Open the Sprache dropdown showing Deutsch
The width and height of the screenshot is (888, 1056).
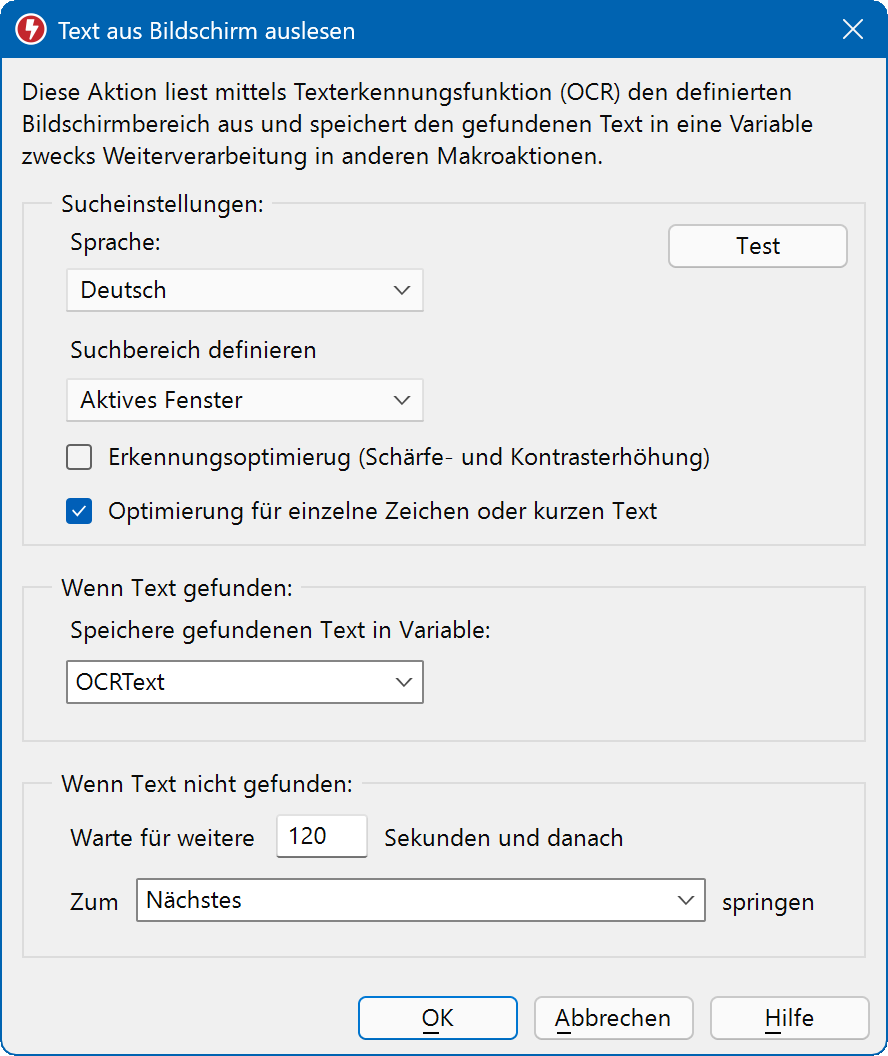[244, 290]
